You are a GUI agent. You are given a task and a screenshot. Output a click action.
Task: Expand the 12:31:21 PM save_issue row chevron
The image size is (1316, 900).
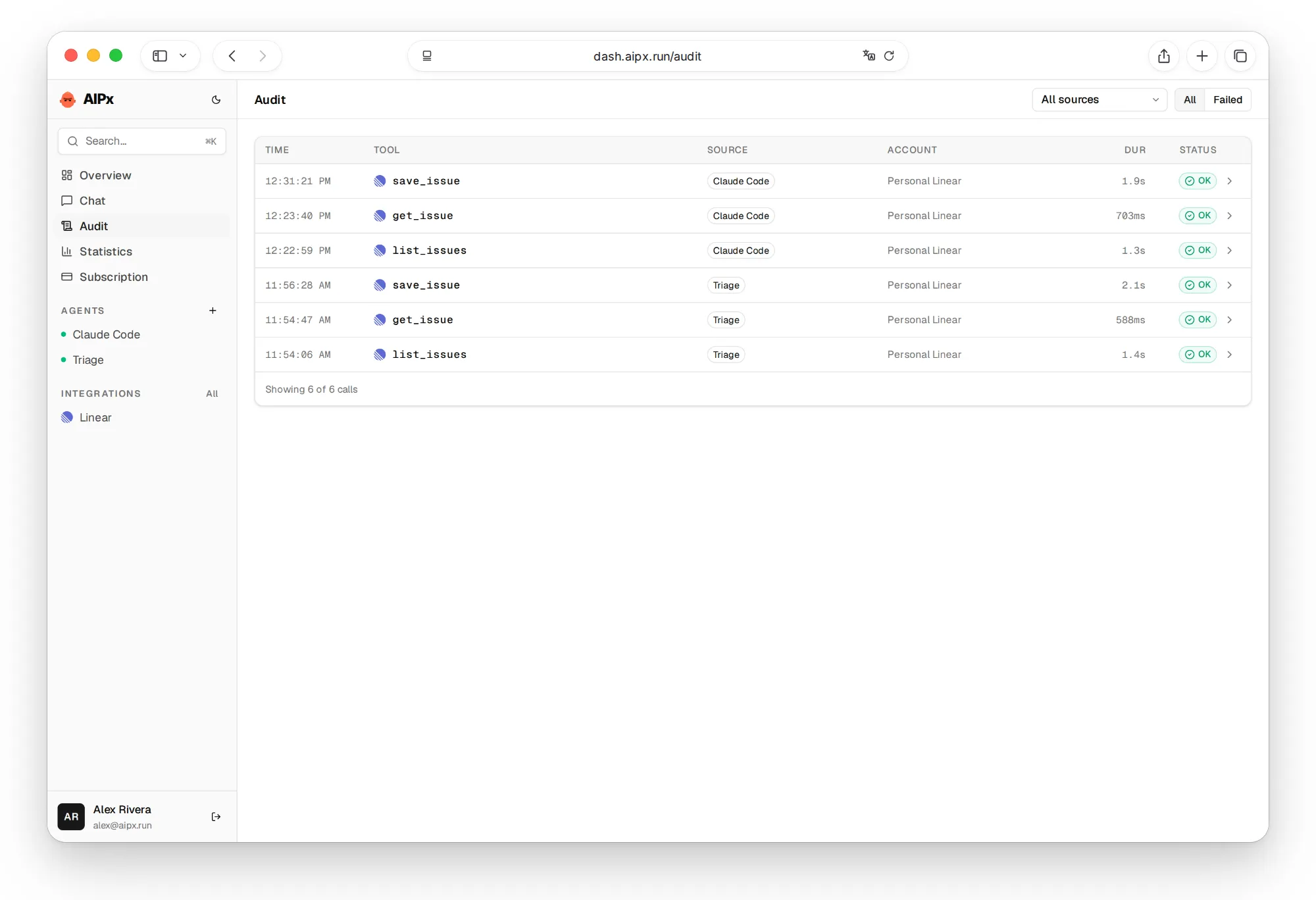click(1229, 181)
